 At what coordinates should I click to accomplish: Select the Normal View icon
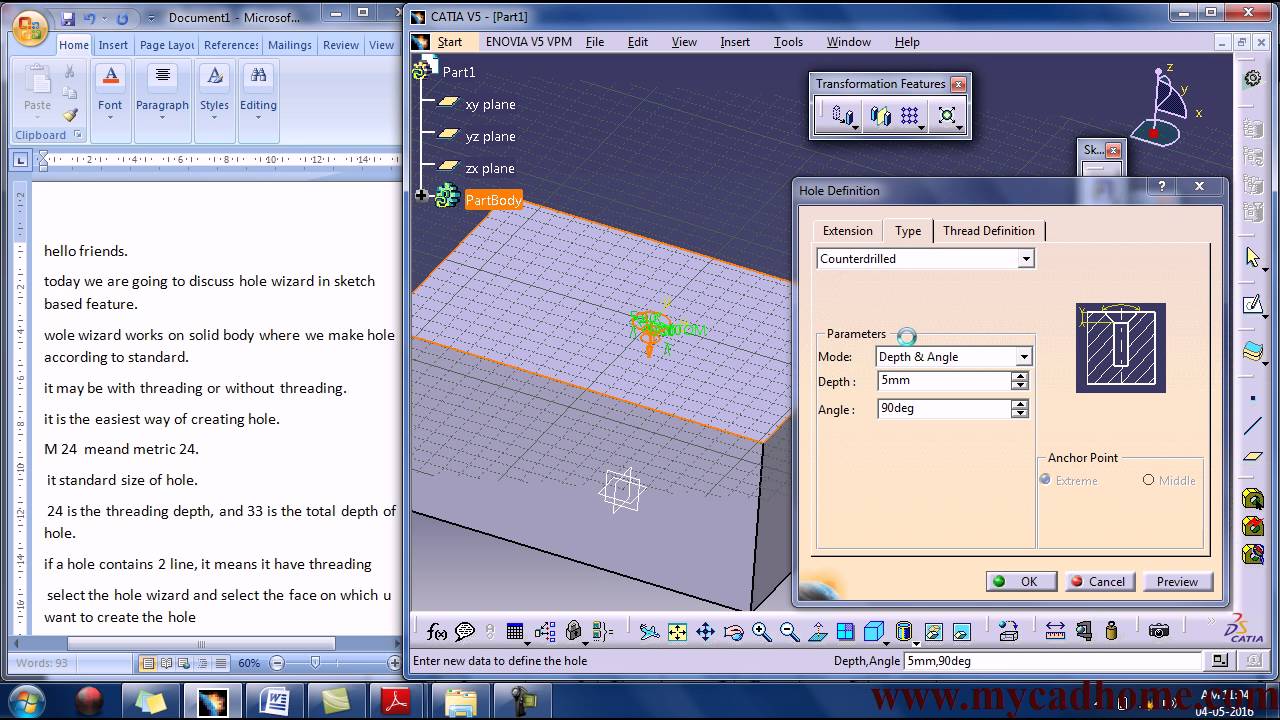pos(818,632)
